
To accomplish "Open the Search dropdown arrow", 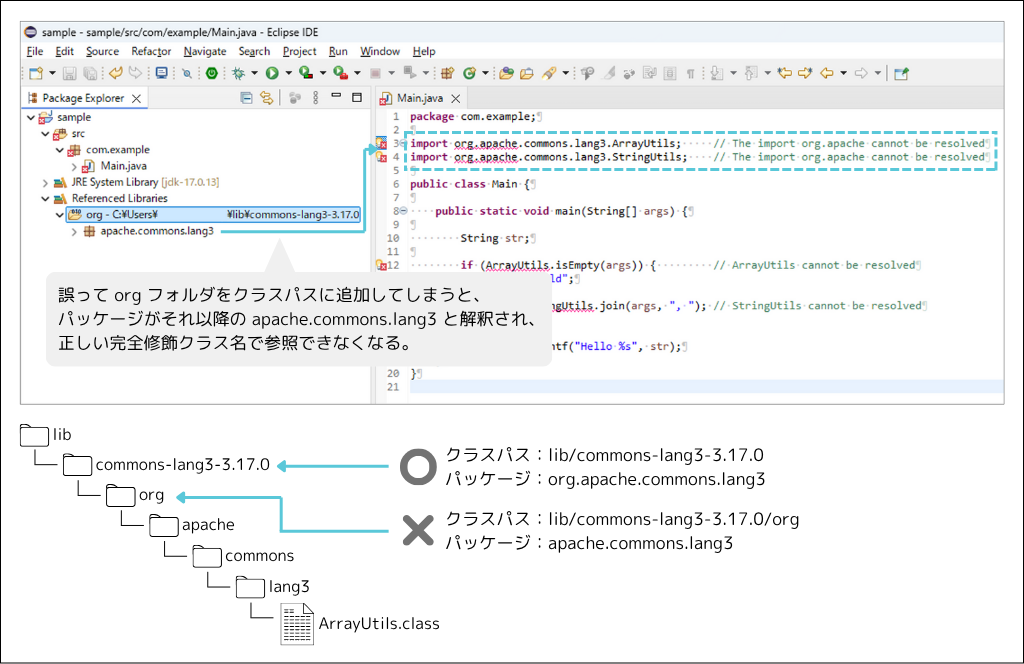I will [566, 73].
